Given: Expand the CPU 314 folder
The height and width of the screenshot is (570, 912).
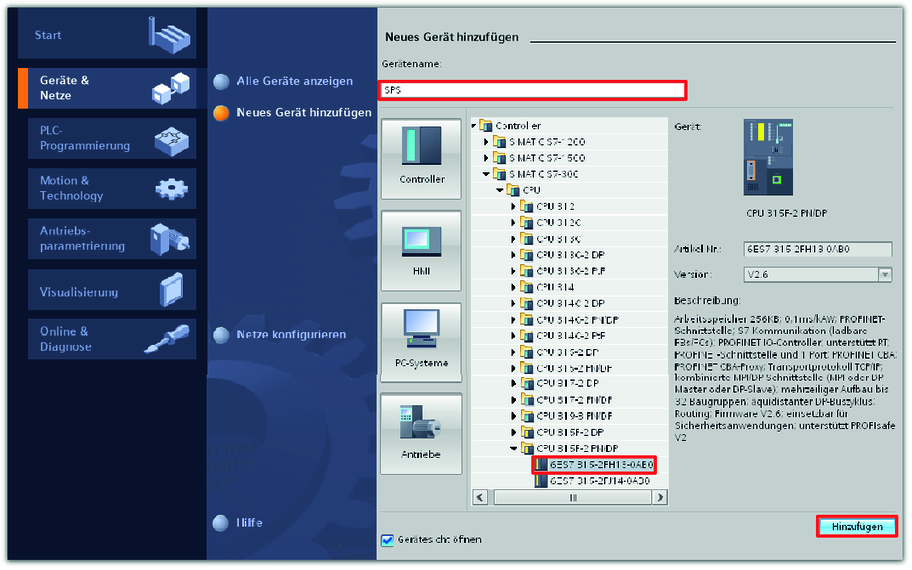Looking at the screenshot, I should [x=514, y=287].
